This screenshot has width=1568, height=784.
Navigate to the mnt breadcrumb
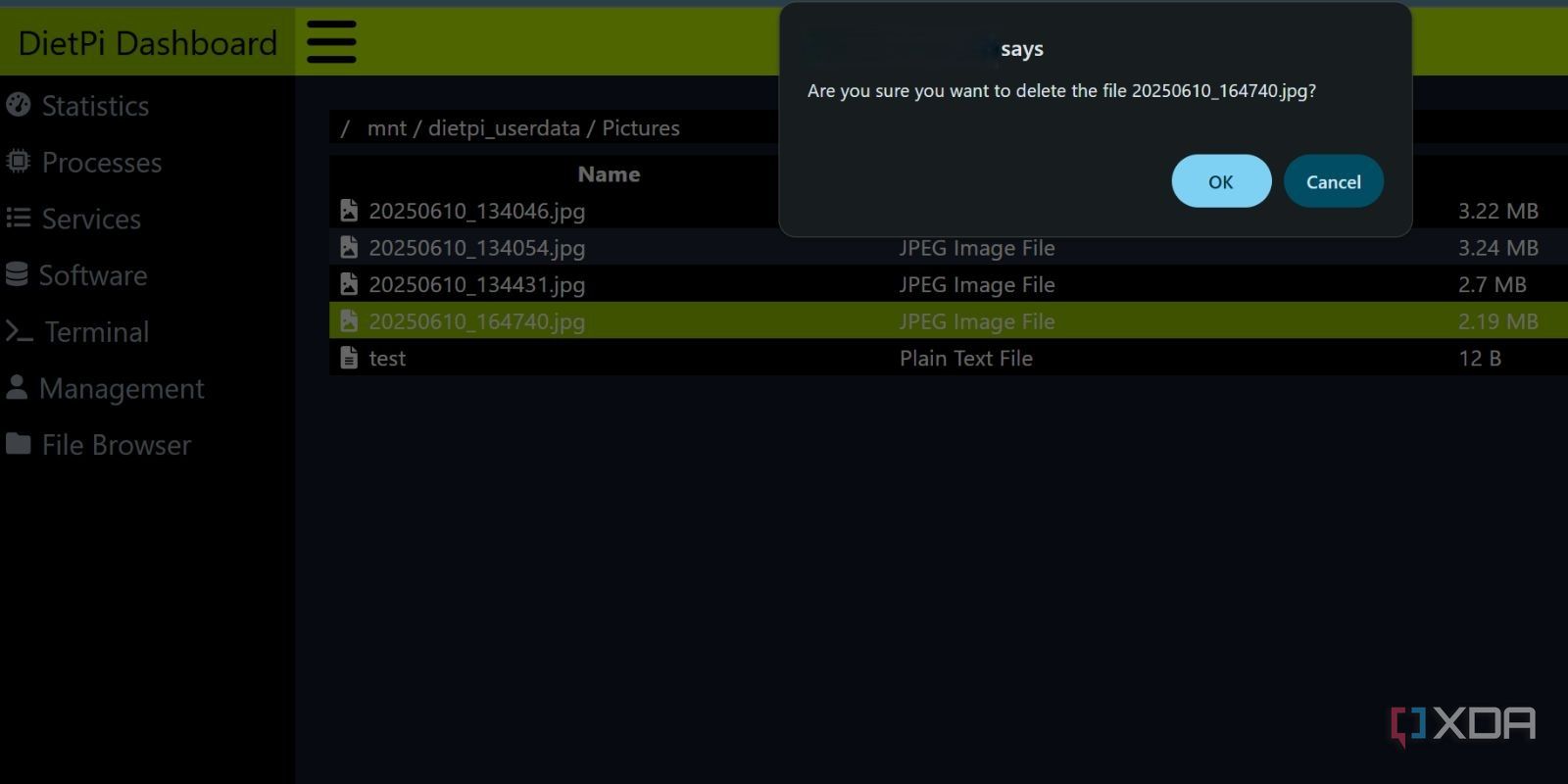[x=387, y=128]
